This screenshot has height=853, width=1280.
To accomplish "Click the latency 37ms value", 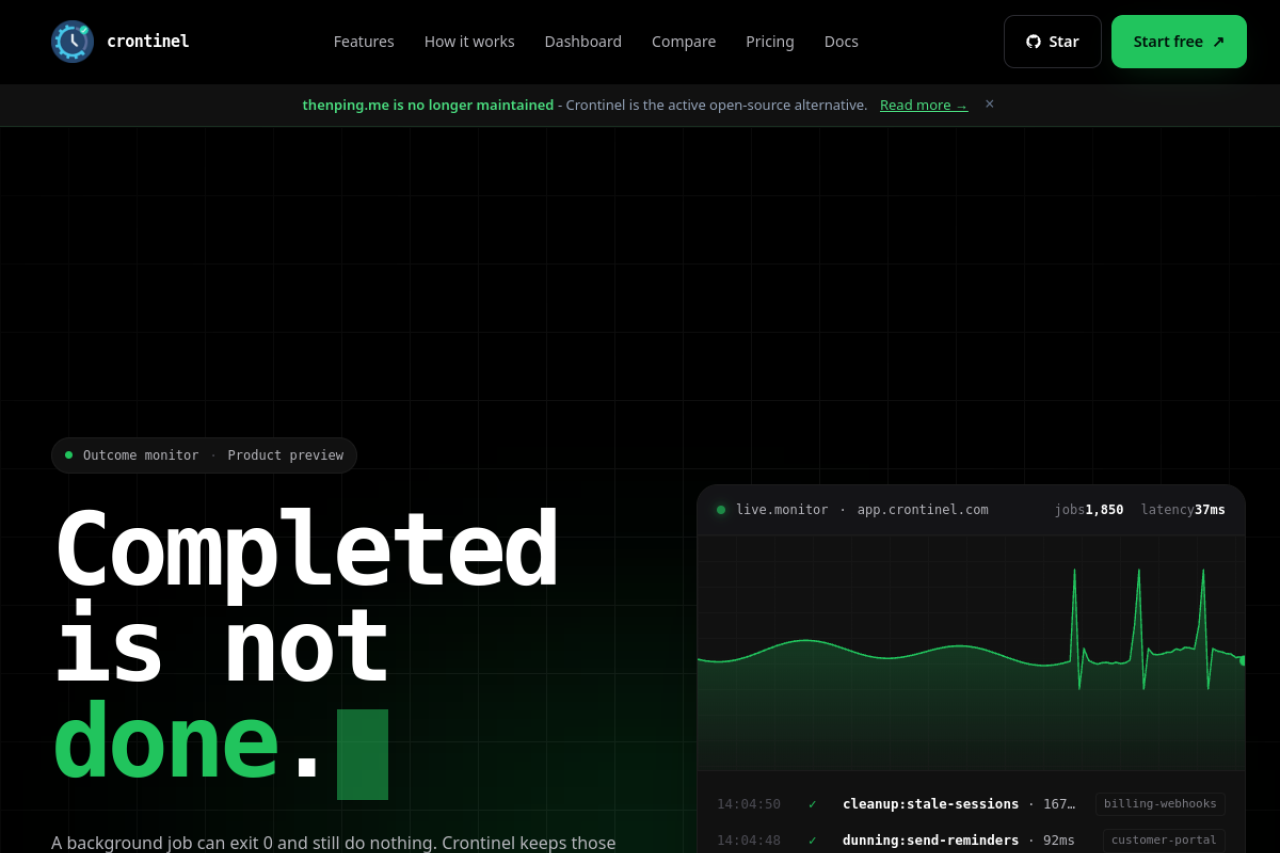I will [1183, 510].
